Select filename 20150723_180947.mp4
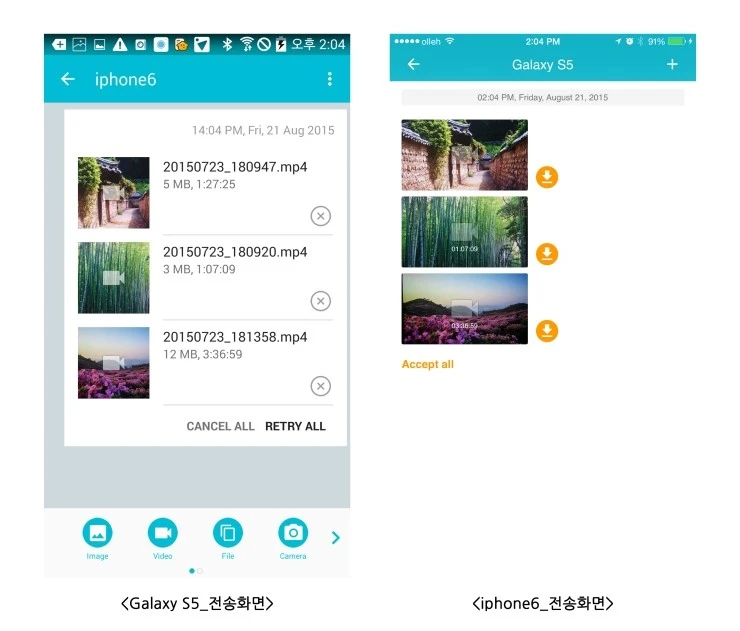The image size is (740, 631). [235, 167]
